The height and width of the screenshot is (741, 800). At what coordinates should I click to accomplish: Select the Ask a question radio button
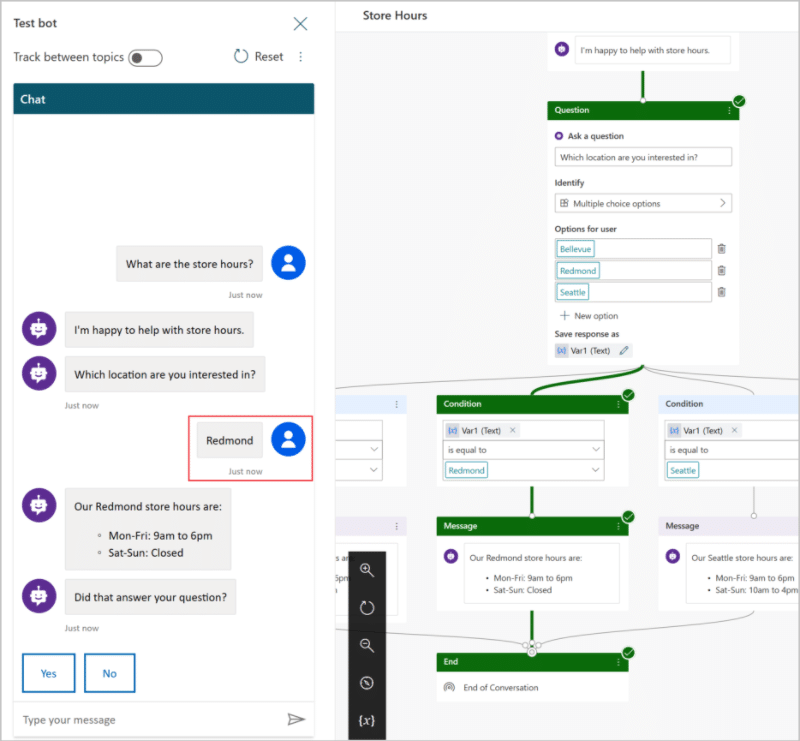(559, 136)
